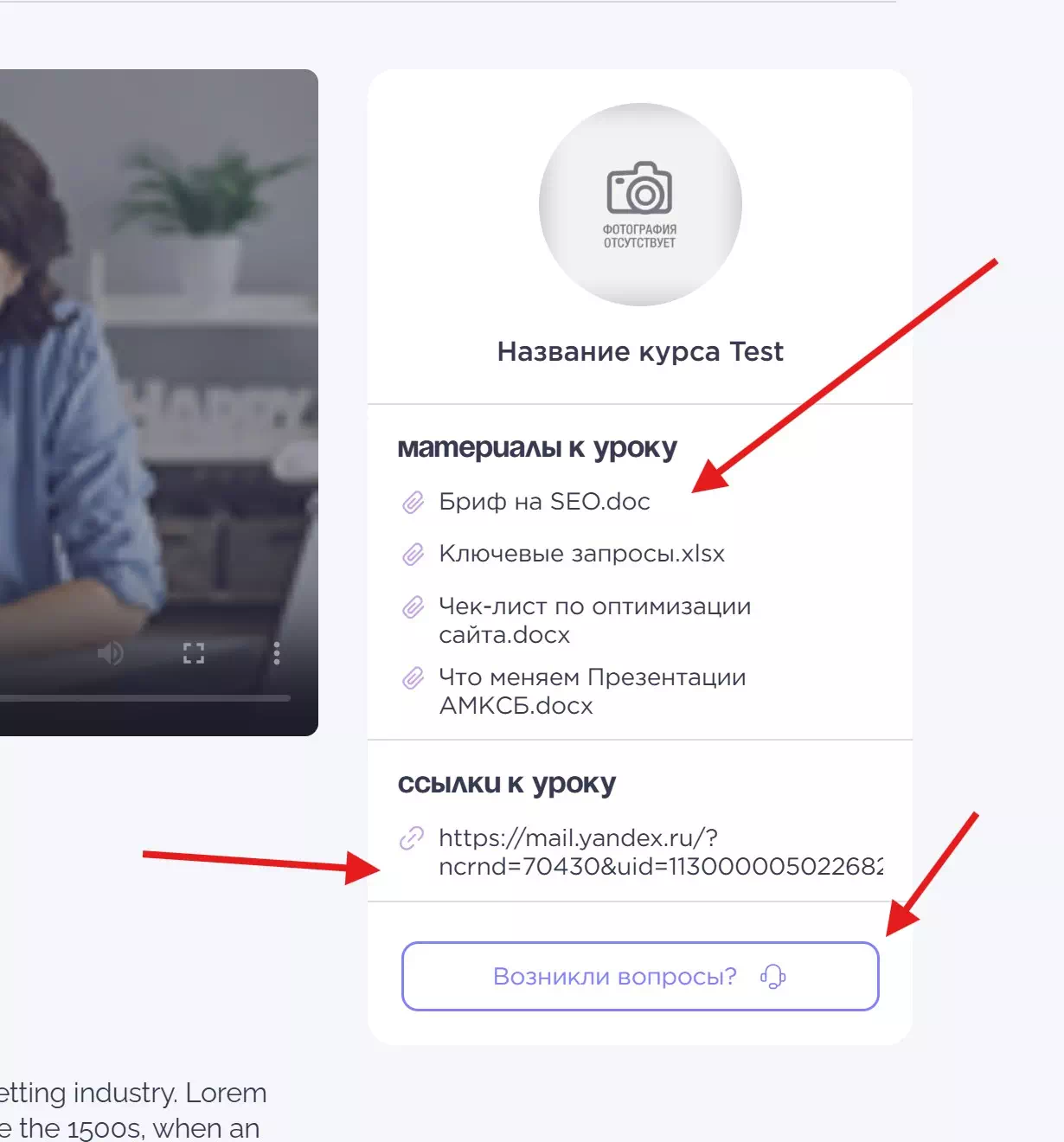Open Что меняем Презентации АМКСБ.docx file
Screen dimensions: 1064x1142
(592, 691)
